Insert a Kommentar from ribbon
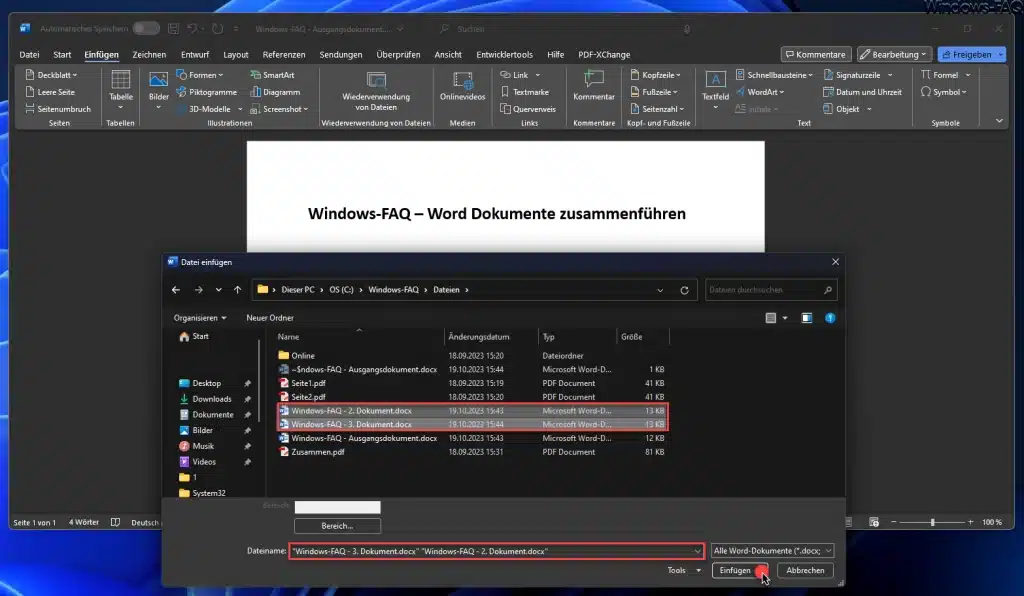The image size is (1024, 596). pyautogui.click(x=594, y=86)
